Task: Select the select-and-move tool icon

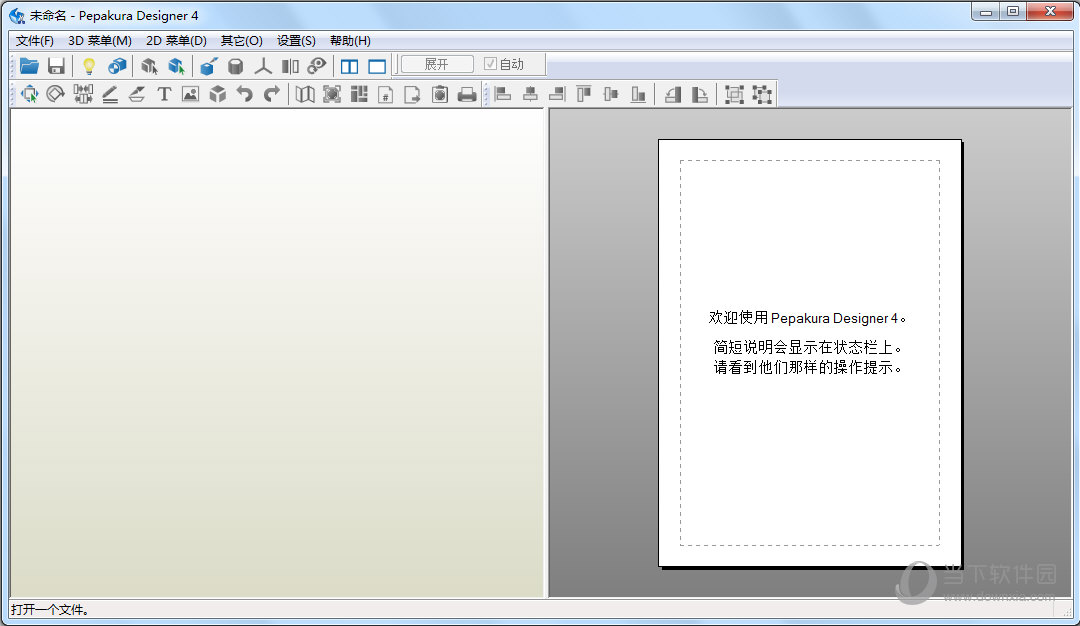Action: pyautogui.click(x=29, y=94)
